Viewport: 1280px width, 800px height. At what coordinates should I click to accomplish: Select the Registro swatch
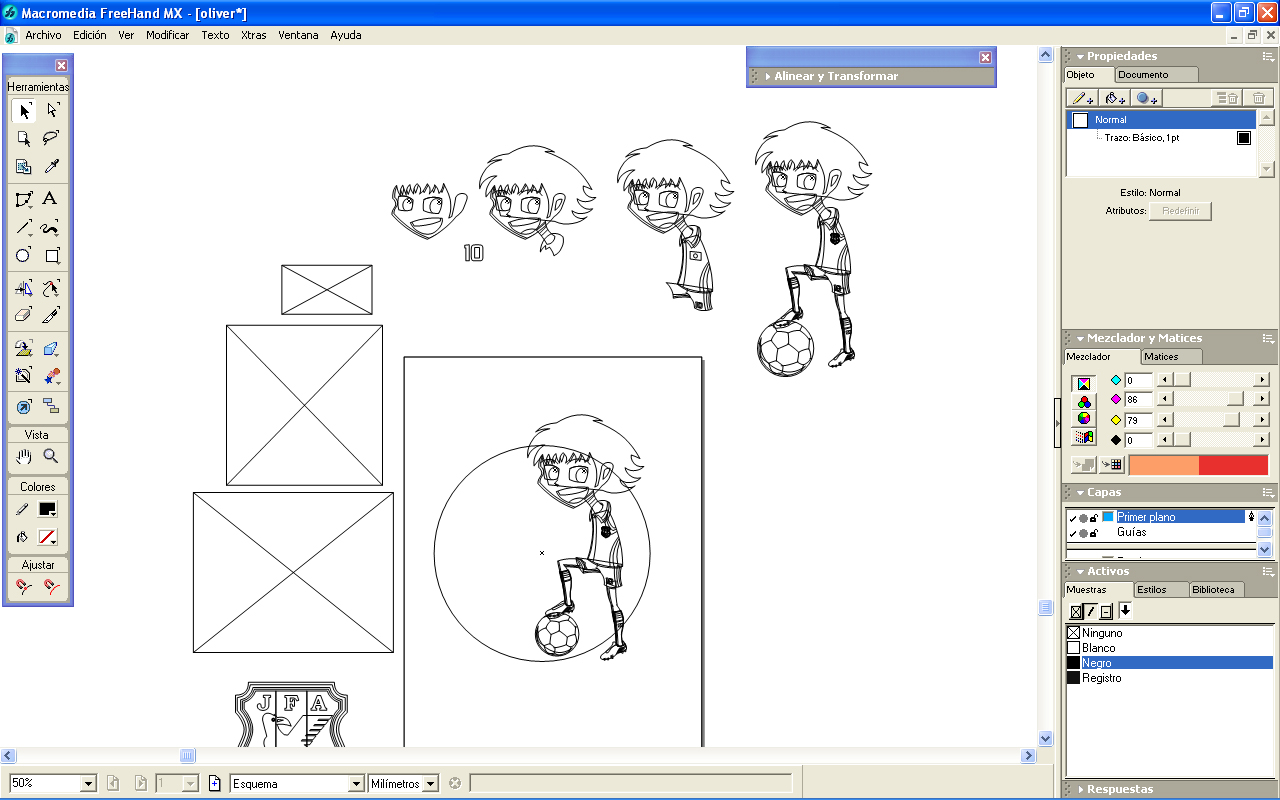(1169, 678)
